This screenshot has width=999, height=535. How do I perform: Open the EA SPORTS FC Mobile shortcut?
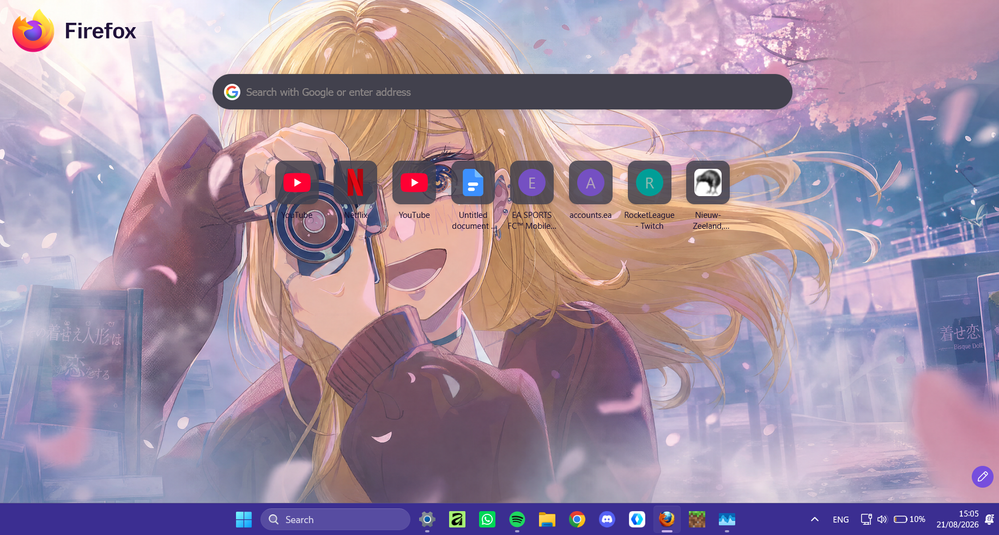coord(532,183)
